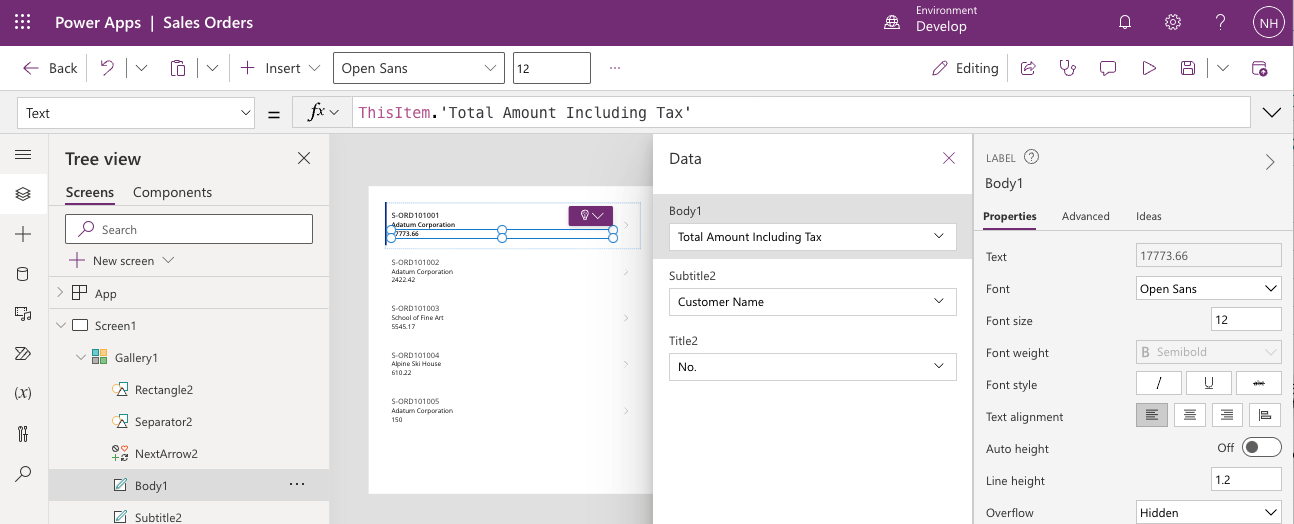Click the Save disk icon
The height and width of the screenshot is (524, 1294).
click(x=1188, y=68)
